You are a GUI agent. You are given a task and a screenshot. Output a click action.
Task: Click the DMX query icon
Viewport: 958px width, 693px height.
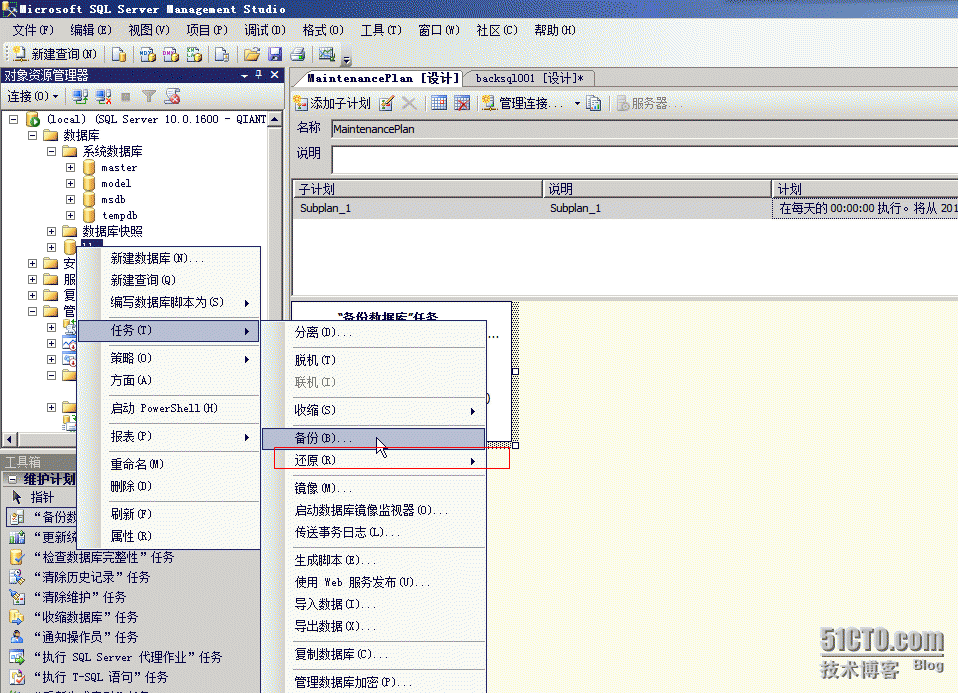click(x=170, y=54)
